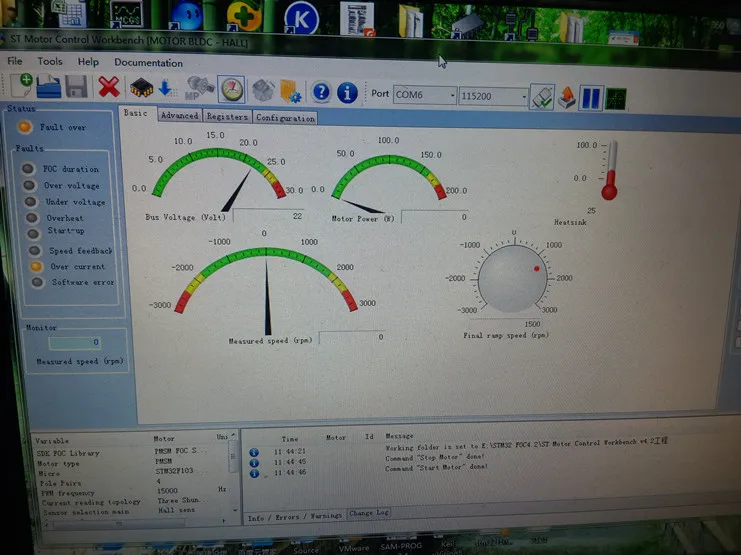This screenshot has width=741, height=555.
Task: Click the upload orange arrow icon
Action: pos(567,97)
